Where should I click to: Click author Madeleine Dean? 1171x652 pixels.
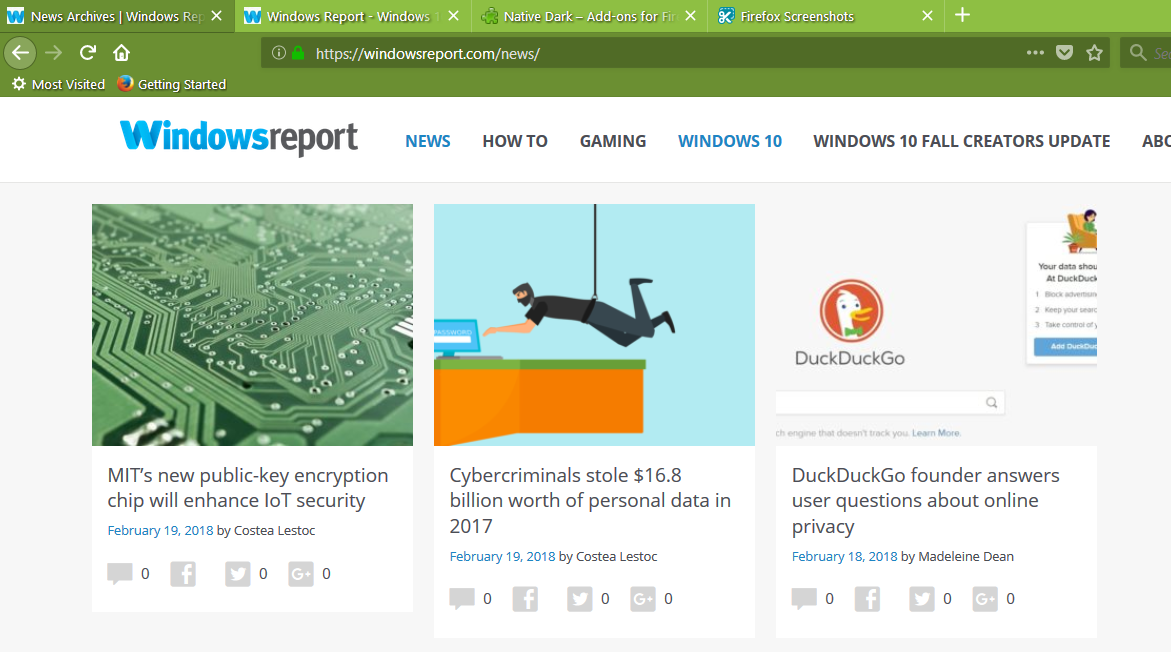[966, 556]
